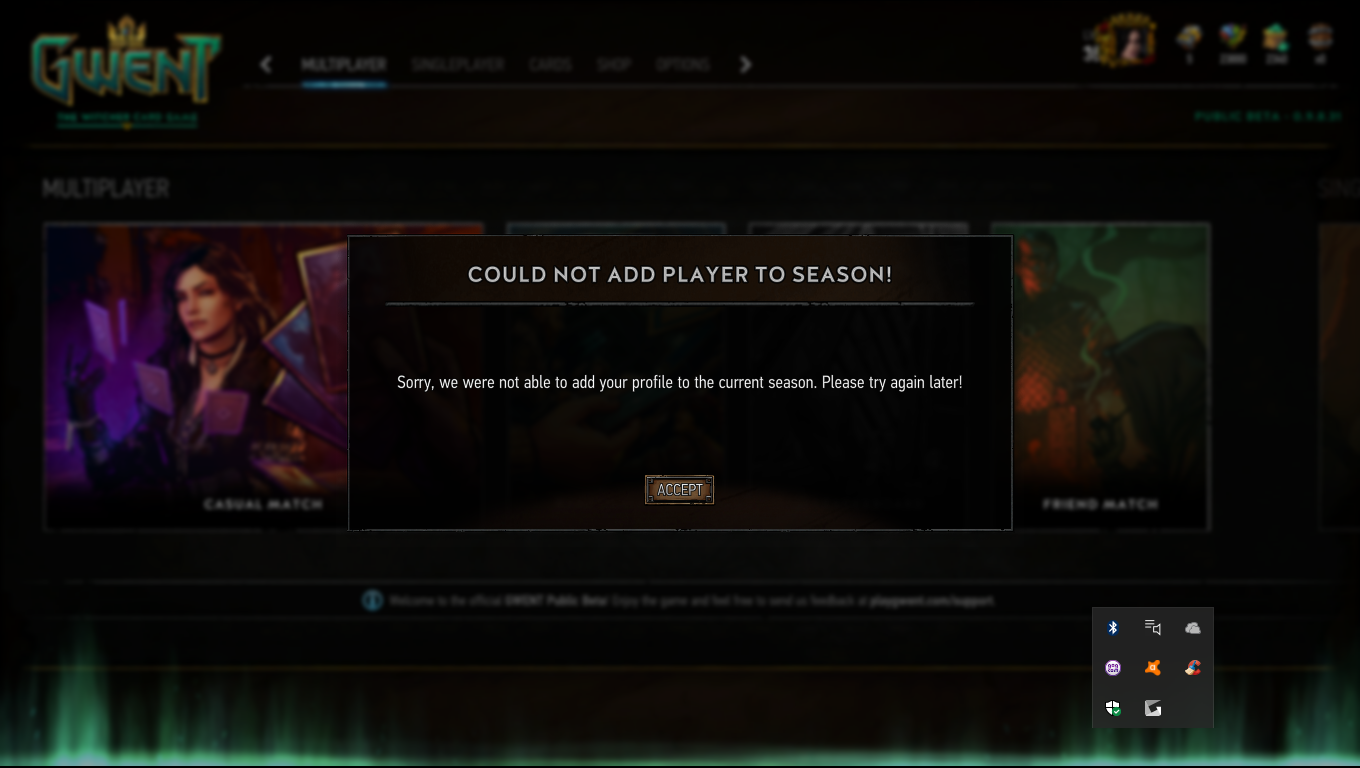This screenshot has width=1360, height=768.
Task: Open the GOG Galaxy tray icon
Action: coord(1113,668)
